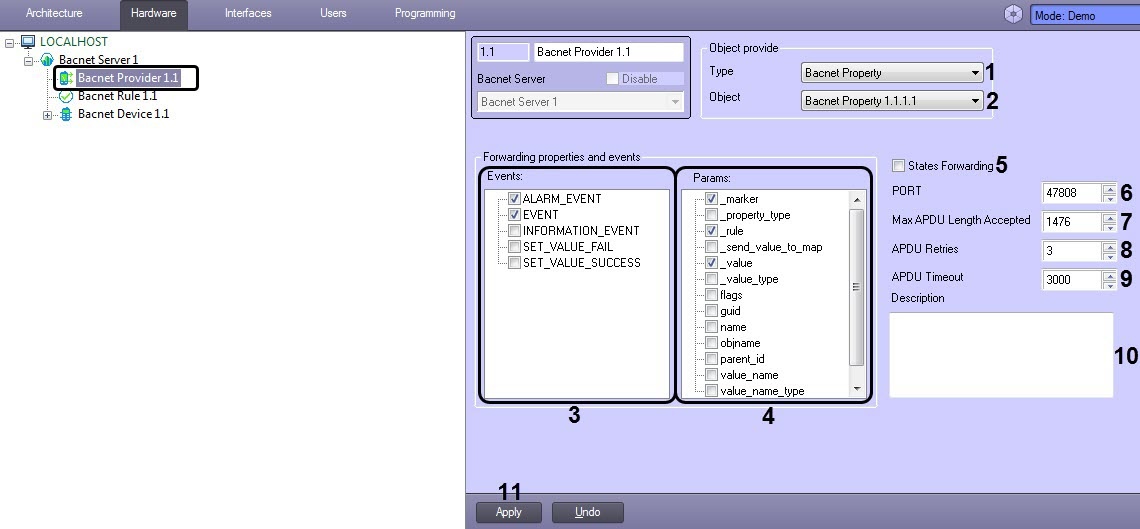Screen dimensions: 1140x529
Task: Uncheck the _rule param
Action: [711, 230]
